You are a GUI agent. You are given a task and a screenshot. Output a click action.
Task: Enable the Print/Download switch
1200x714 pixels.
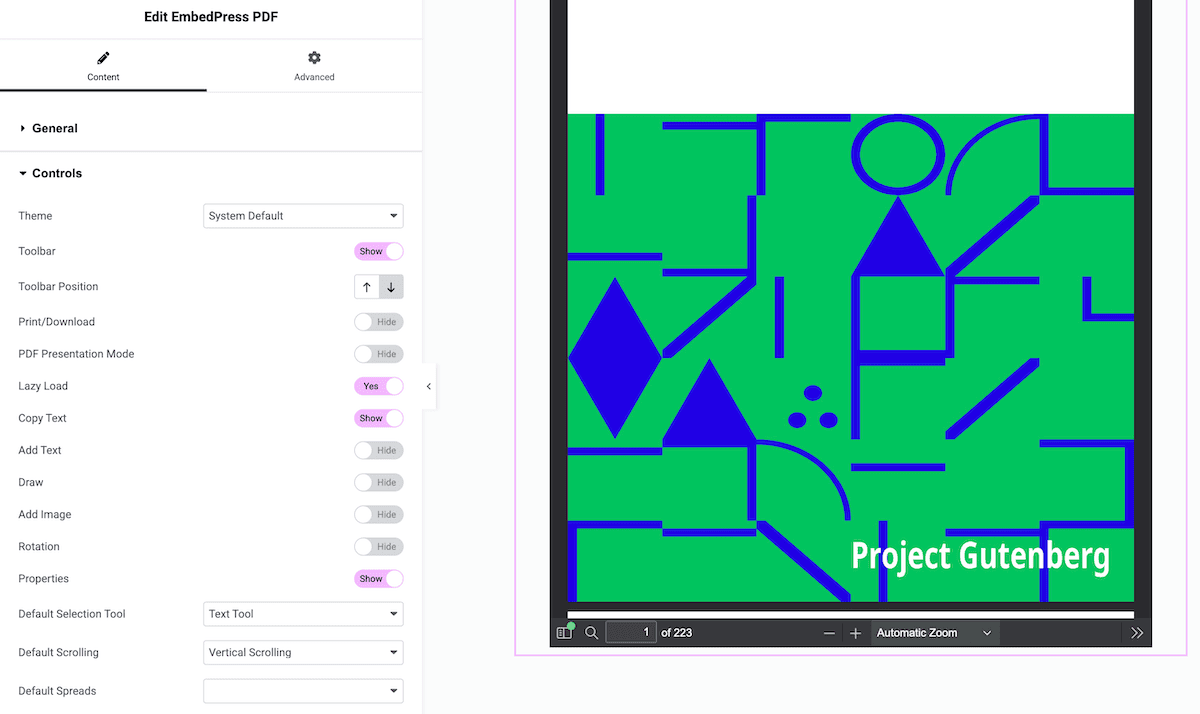379,322
